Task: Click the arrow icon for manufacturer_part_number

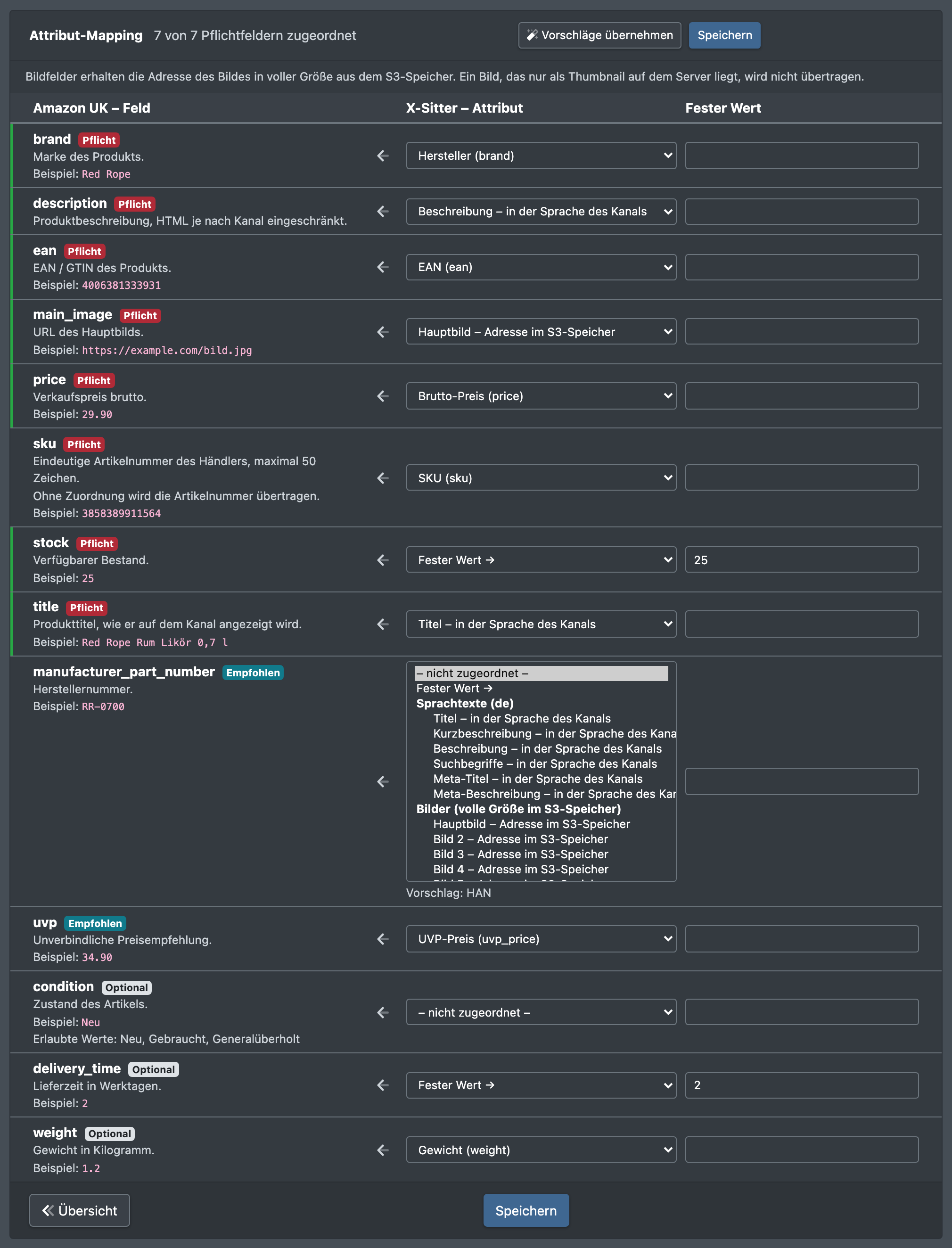Action: point(383,781)
